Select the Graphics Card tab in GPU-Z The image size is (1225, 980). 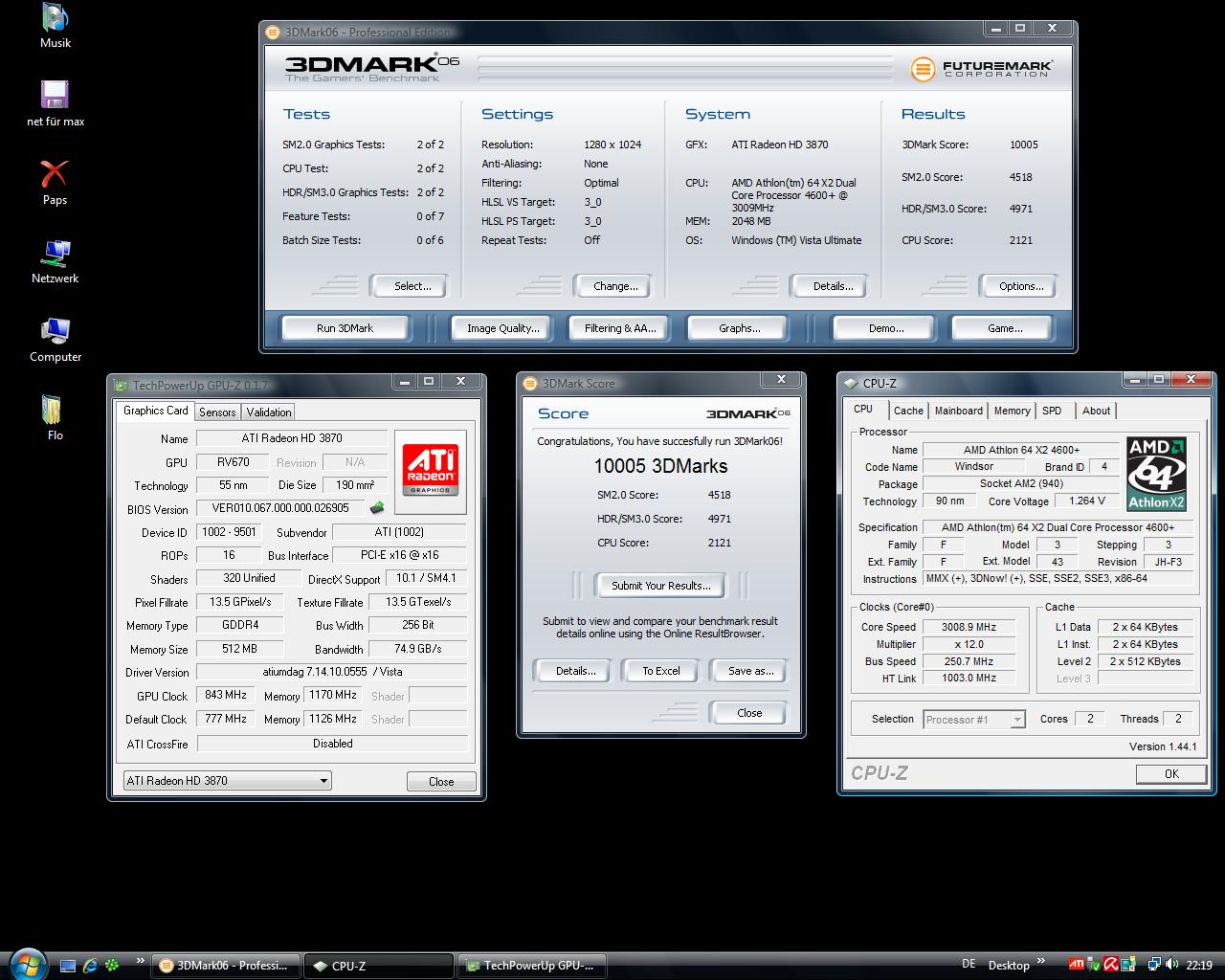(156, 411)
